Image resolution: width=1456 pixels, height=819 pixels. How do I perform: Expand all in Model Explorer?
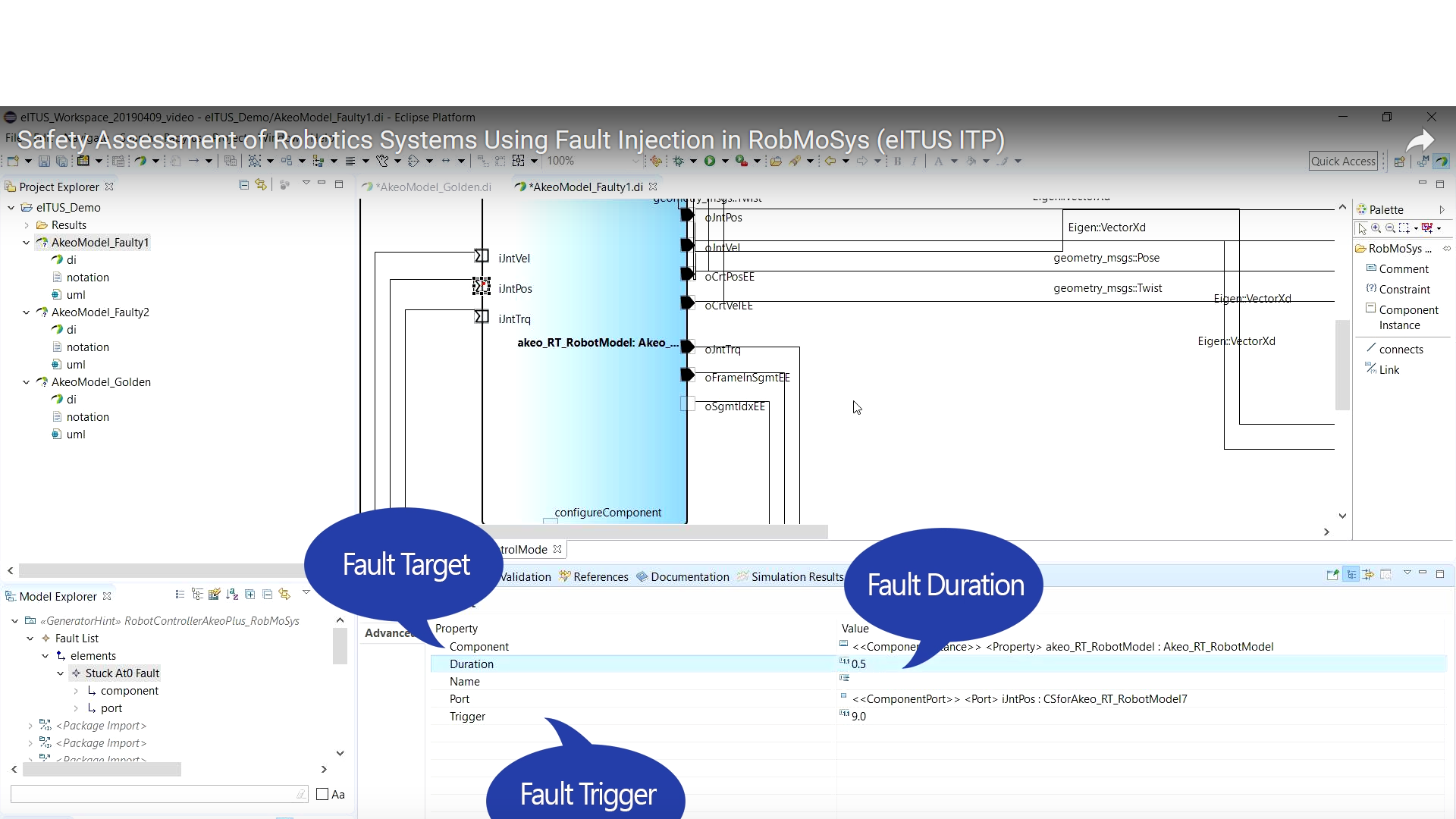click(x=249, y=595)
